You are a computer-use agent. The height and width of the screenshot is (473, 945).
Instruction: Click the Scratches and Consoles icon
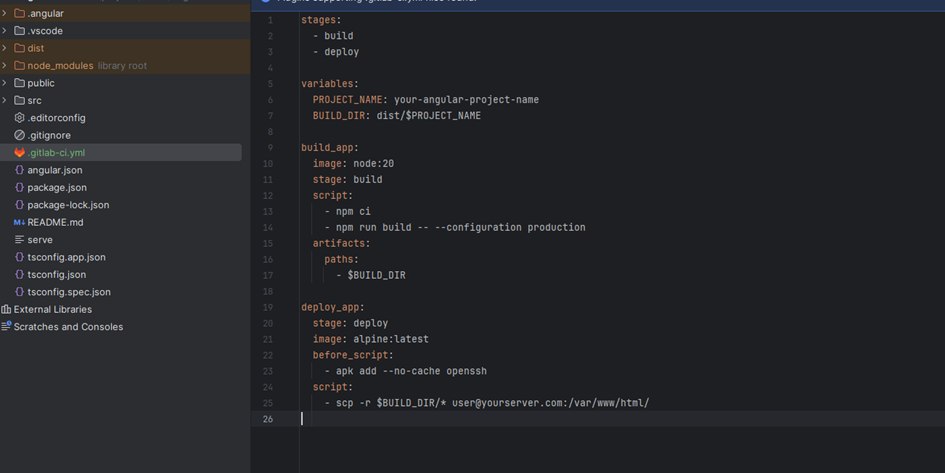(6, 327)
